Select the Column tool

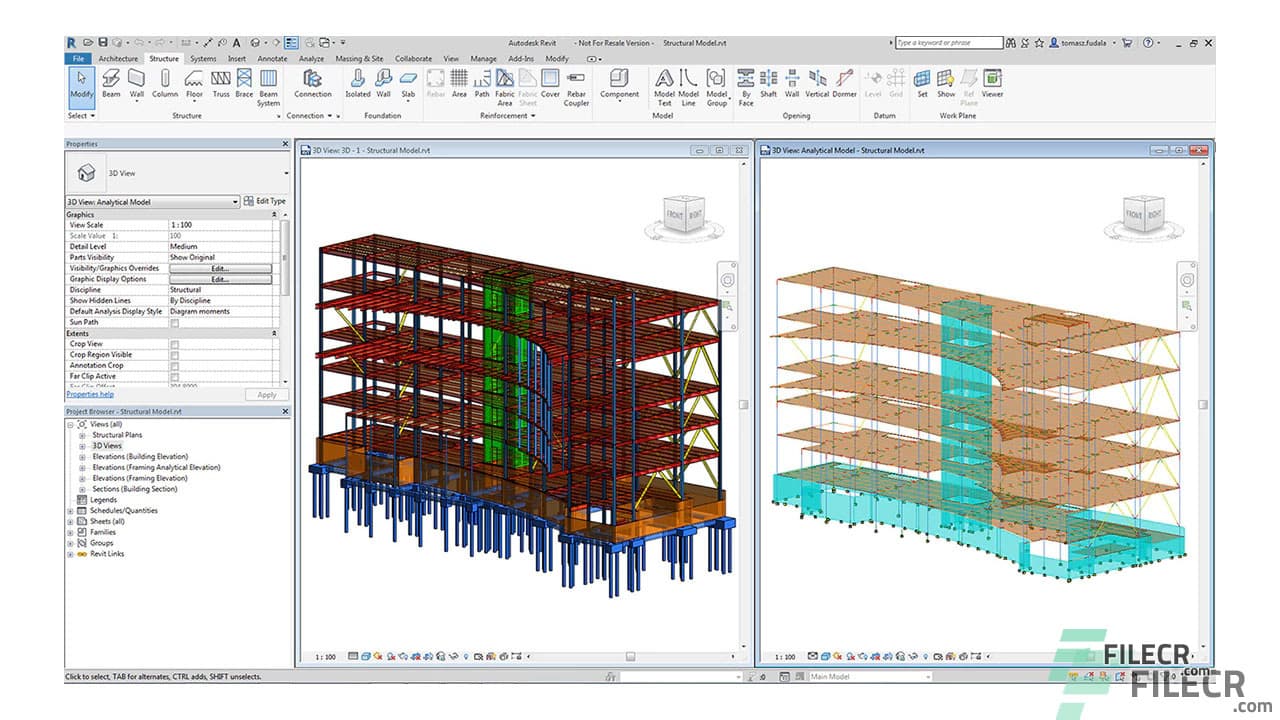165,88
